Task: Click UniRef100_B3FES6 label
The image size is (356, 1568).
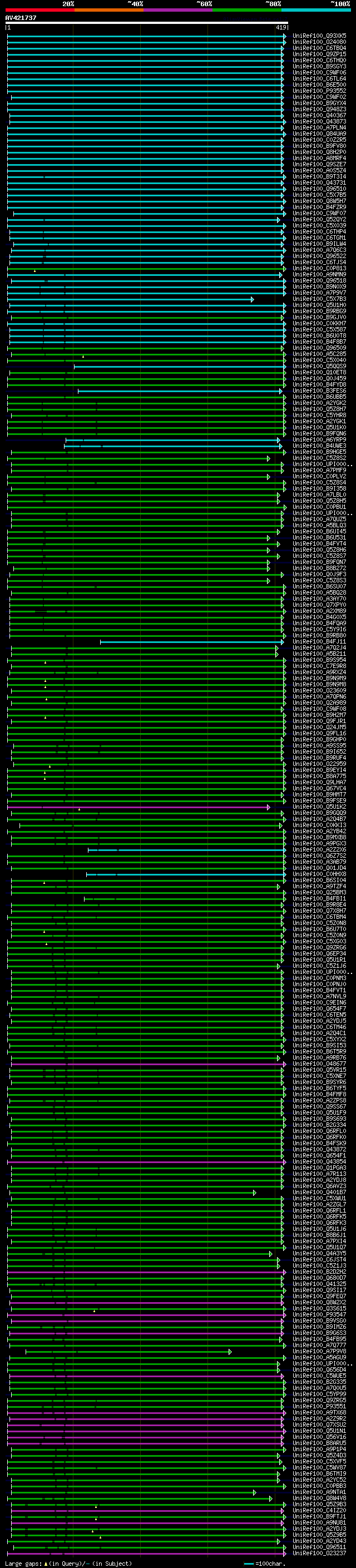Action: pyautogui.click(x=319, y=391)
